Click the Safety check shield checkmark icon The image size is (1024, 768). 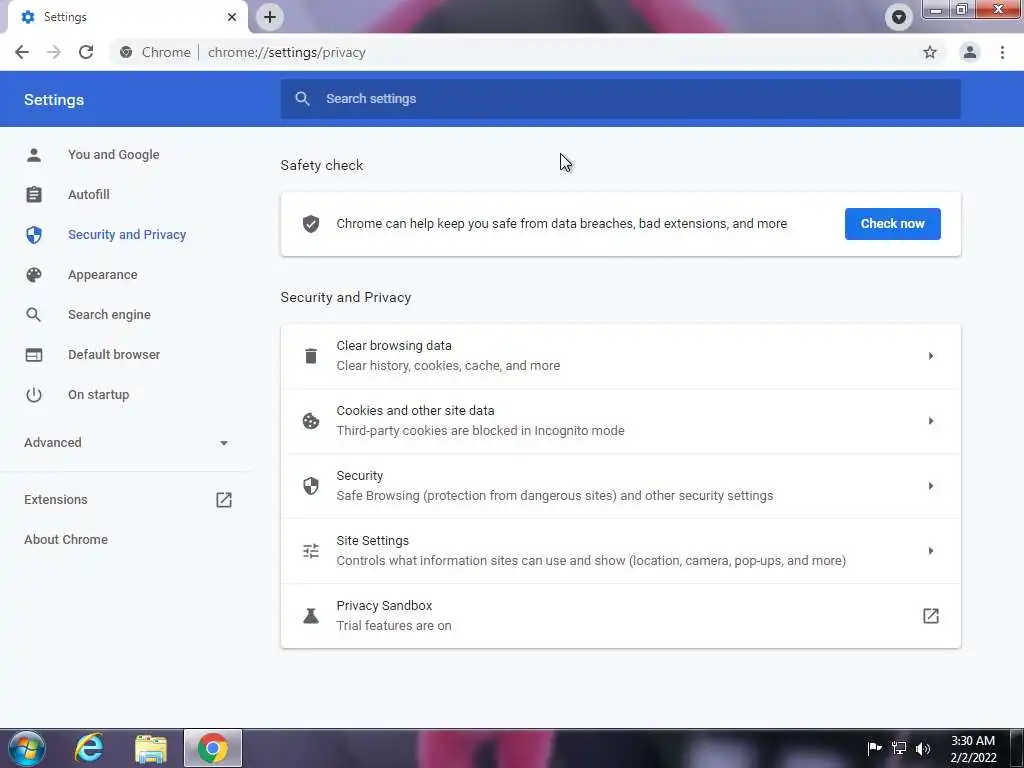(311, 224)
